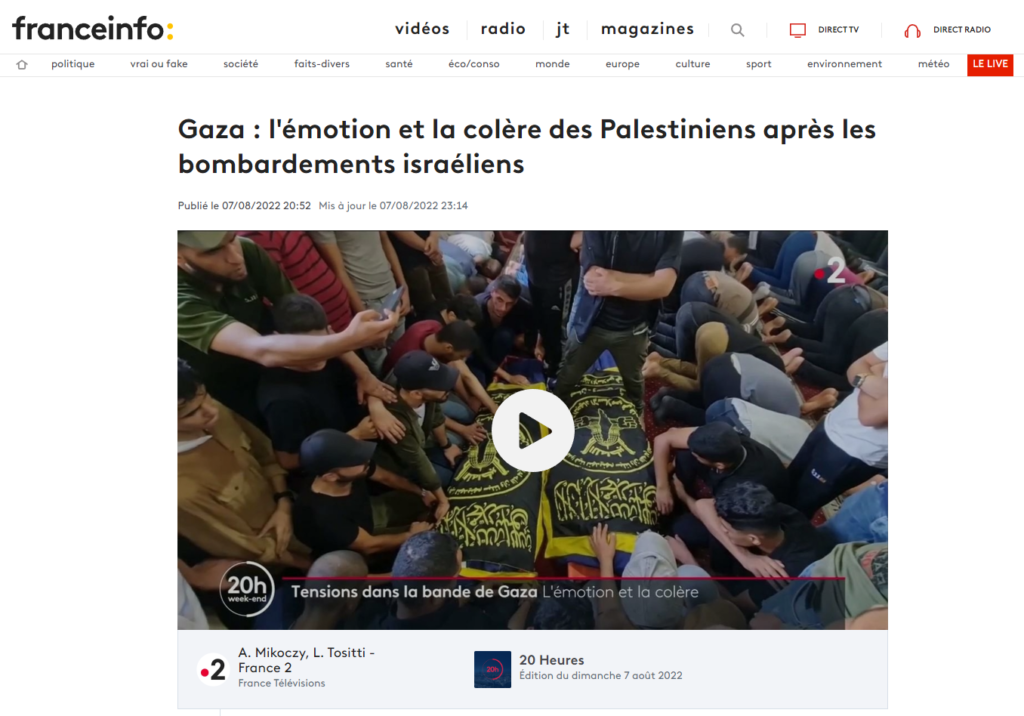Go to home via house icon
This screenshot has width=1024, height=716.
click(x=22, y=64)
